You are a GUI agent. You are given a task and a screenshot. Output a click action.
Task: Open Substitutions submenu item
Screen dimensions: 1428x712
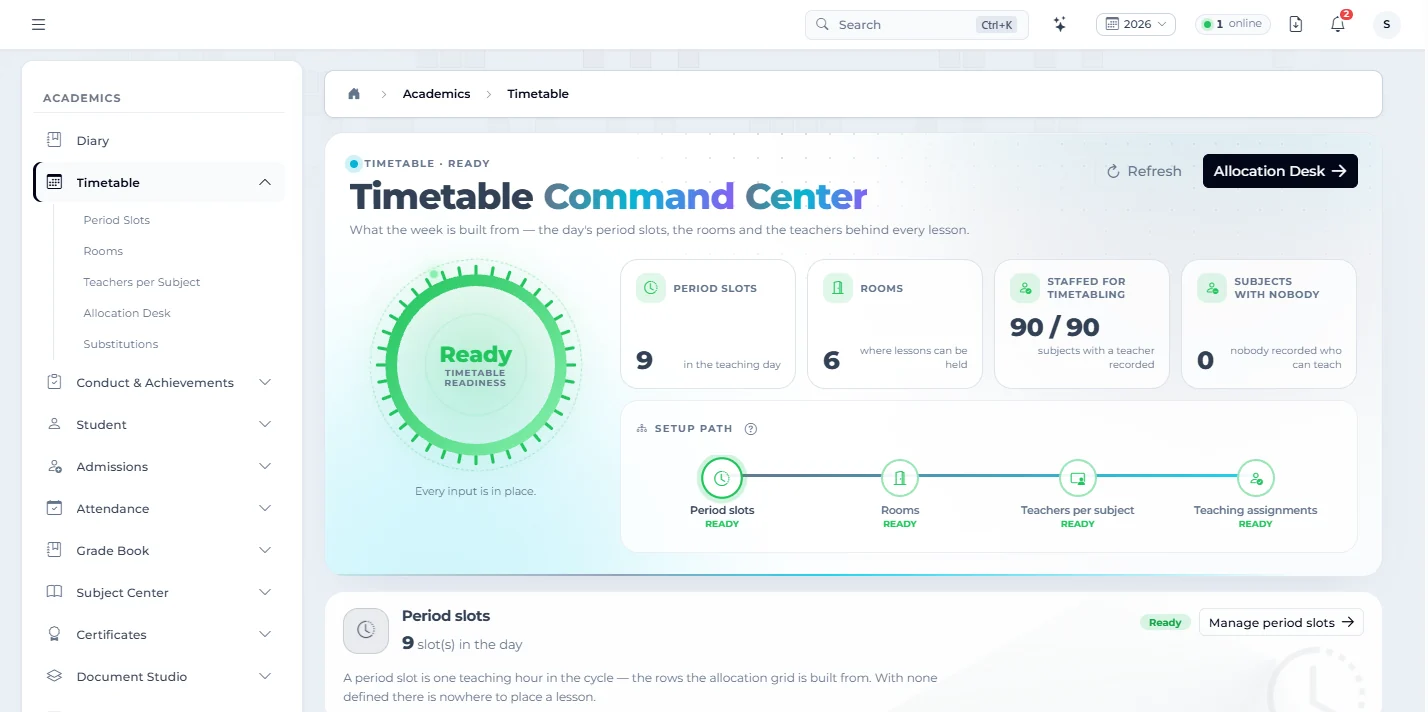[x=121, y=344]
